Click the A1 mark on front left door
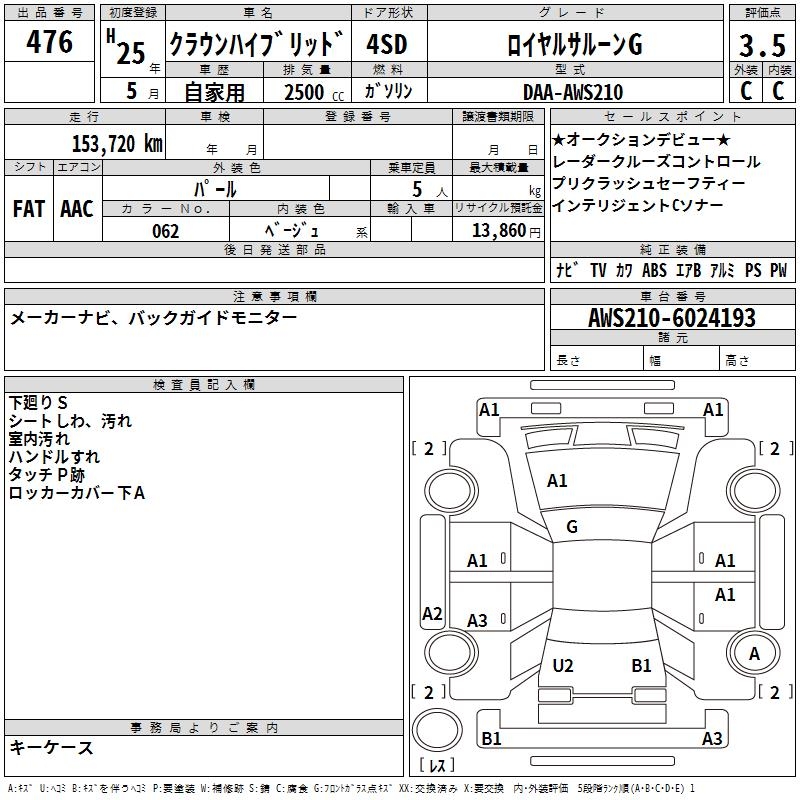The image size is (800, 800). coord(478,561)
